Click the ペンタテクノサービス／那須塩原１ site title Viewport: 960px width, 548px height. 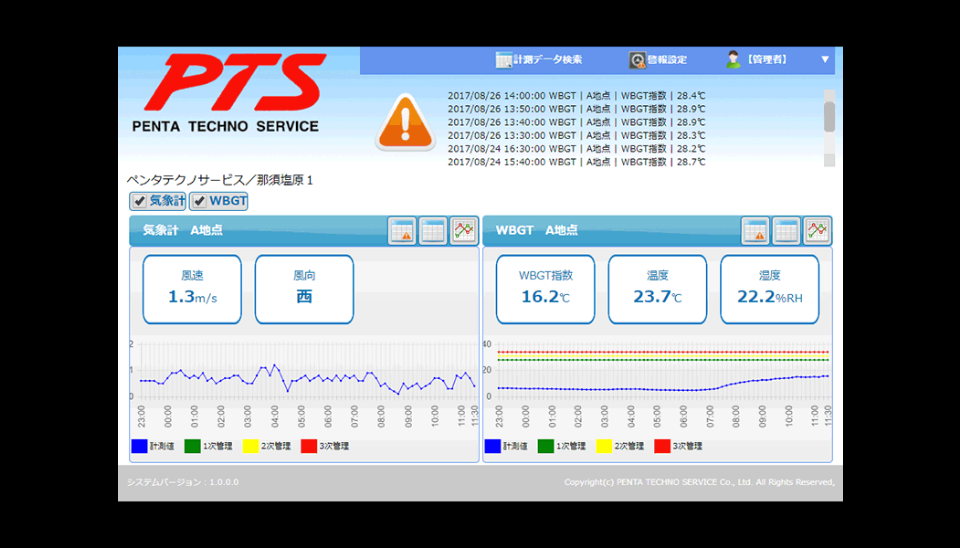pyautogui.click(x=220, y=180)
